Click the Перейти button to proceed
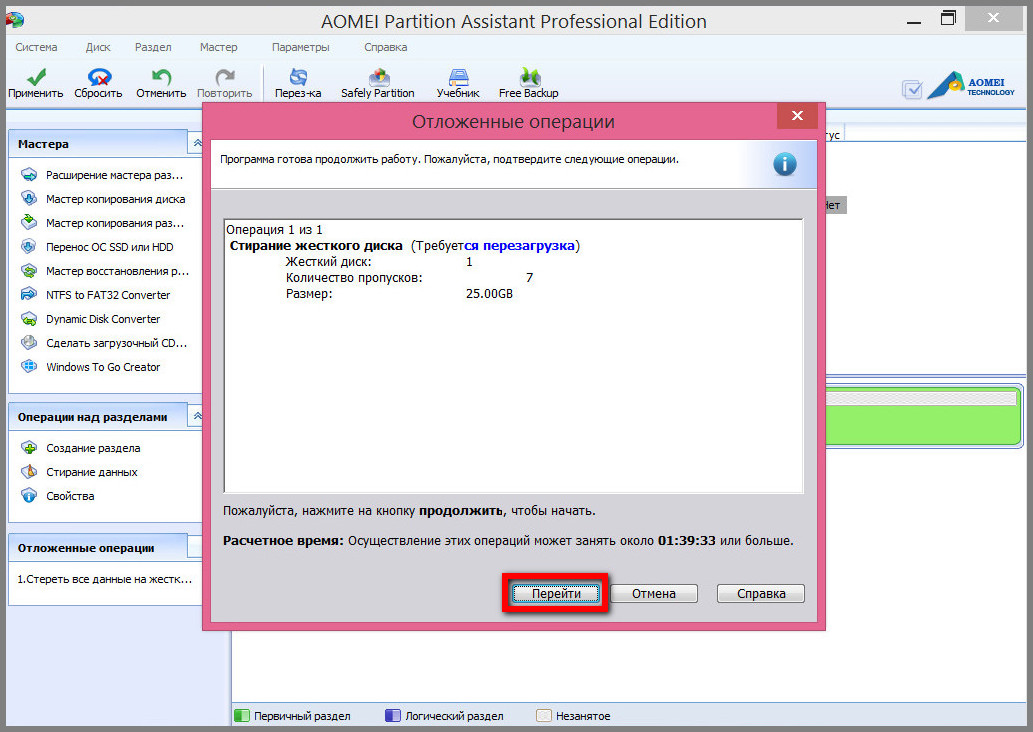The image size is (1033, 732). (556, 594)
